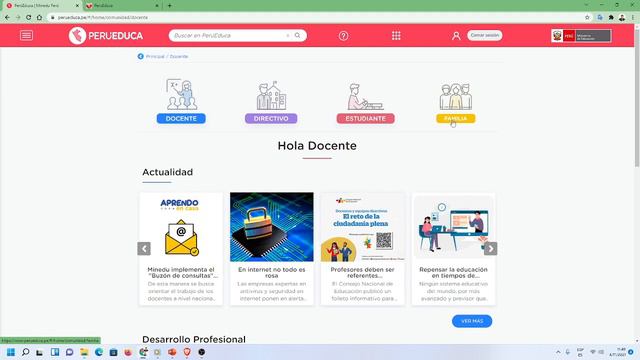The height and width of the screenshot is (360, 640).
Task: Click the 'Hola Docente' heading
Action: click(317, 146)
